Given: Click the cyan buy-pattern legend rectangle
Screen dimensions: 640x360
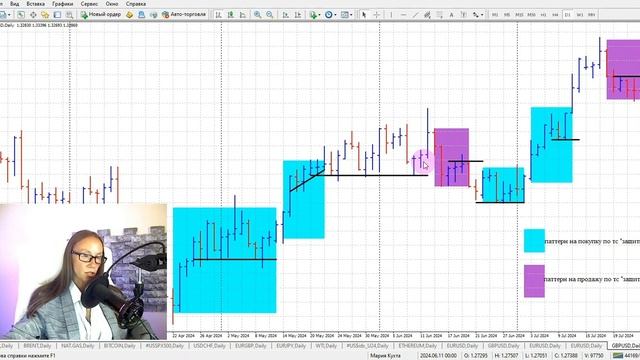Looking at the screenshot, I should (x=534, y=240).
